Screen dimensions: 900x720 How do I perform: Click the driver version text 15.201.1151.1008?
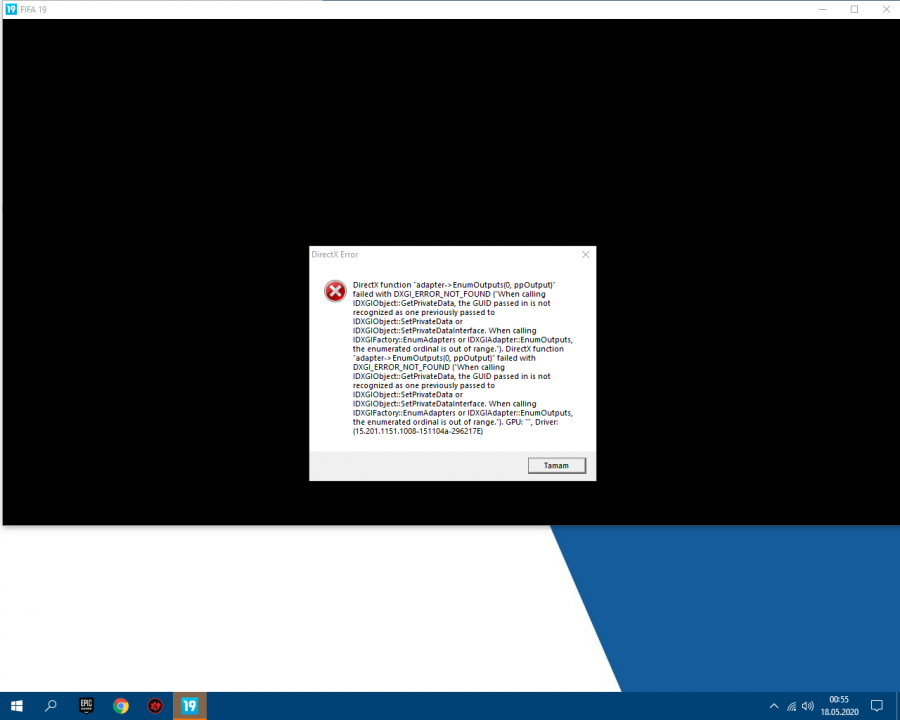coord(417,431)
